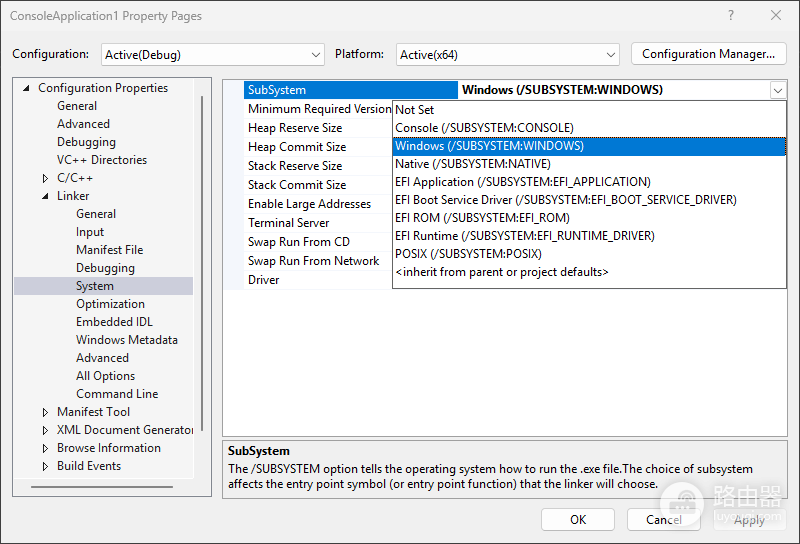Expand the Build Events node
Viewport: 800px width, 544px height.
[45, 466]
